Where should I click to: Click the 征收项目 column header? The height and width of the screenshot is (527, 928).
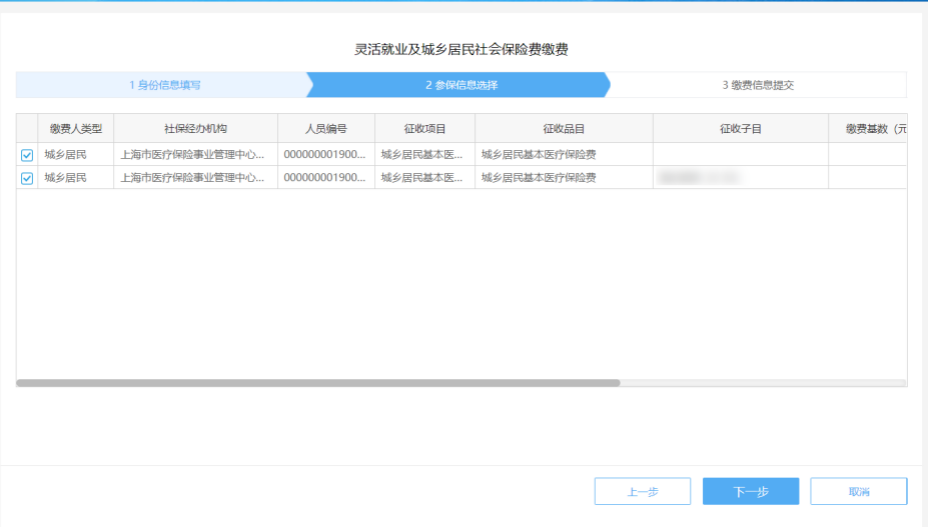pos(425,129)
